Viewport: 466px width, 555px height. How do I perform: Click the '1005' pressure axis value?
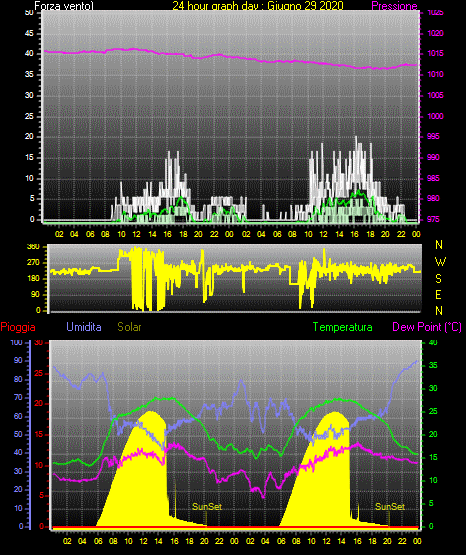(435, 95)
